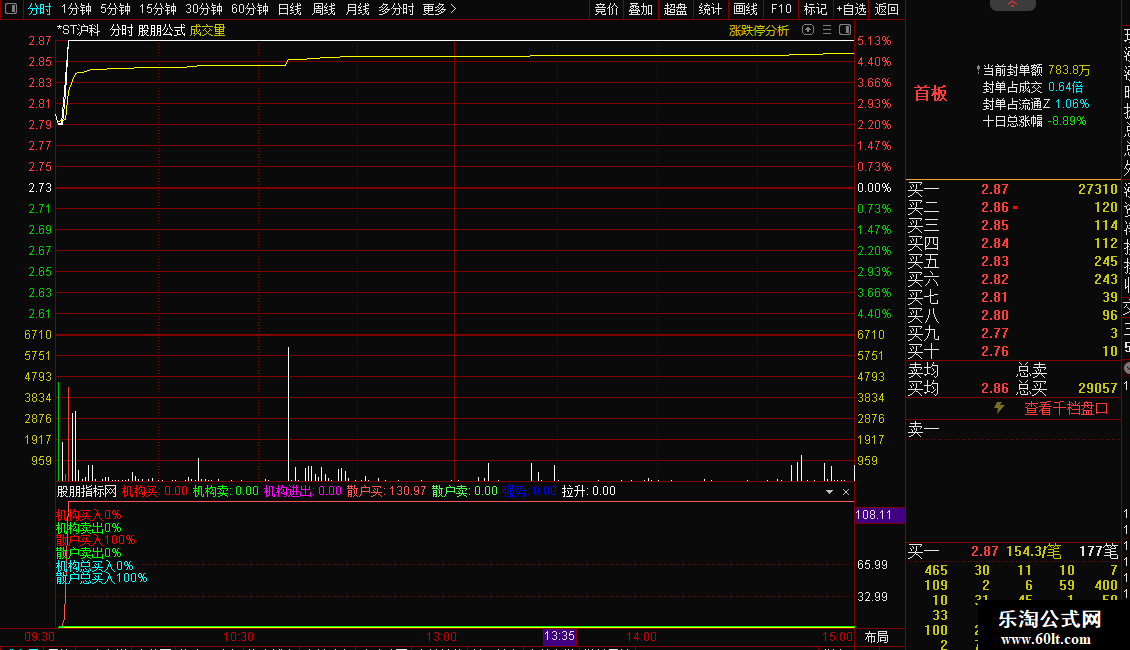Open the F10 company info
Screen dimensions: 1130x650
pyautogui.click(x=781, y=9)
